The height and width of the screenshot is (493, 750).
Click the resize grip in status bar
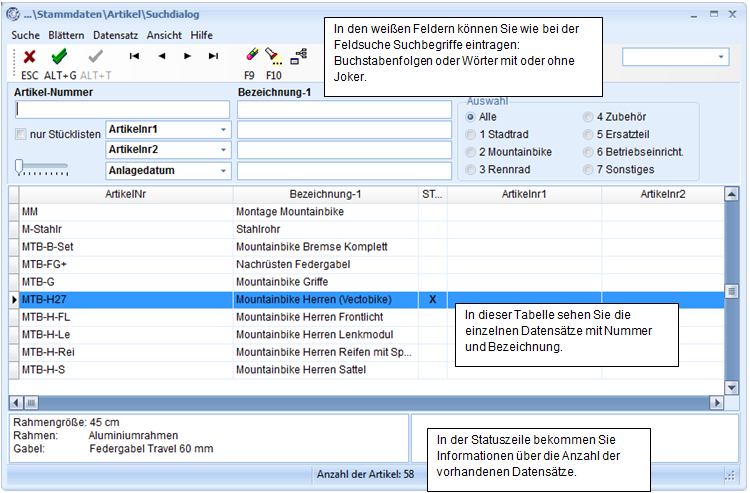click(x=730, y=475)
